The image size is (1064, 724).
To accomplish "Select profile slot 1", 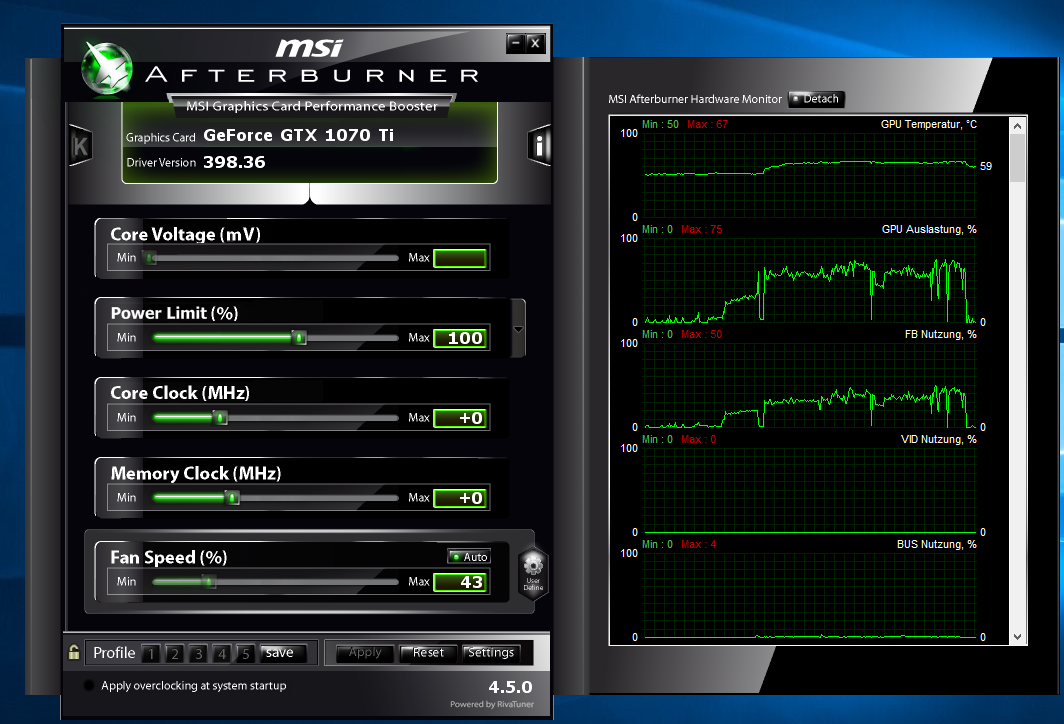I will pyautogui.click(x=151, y=654).
